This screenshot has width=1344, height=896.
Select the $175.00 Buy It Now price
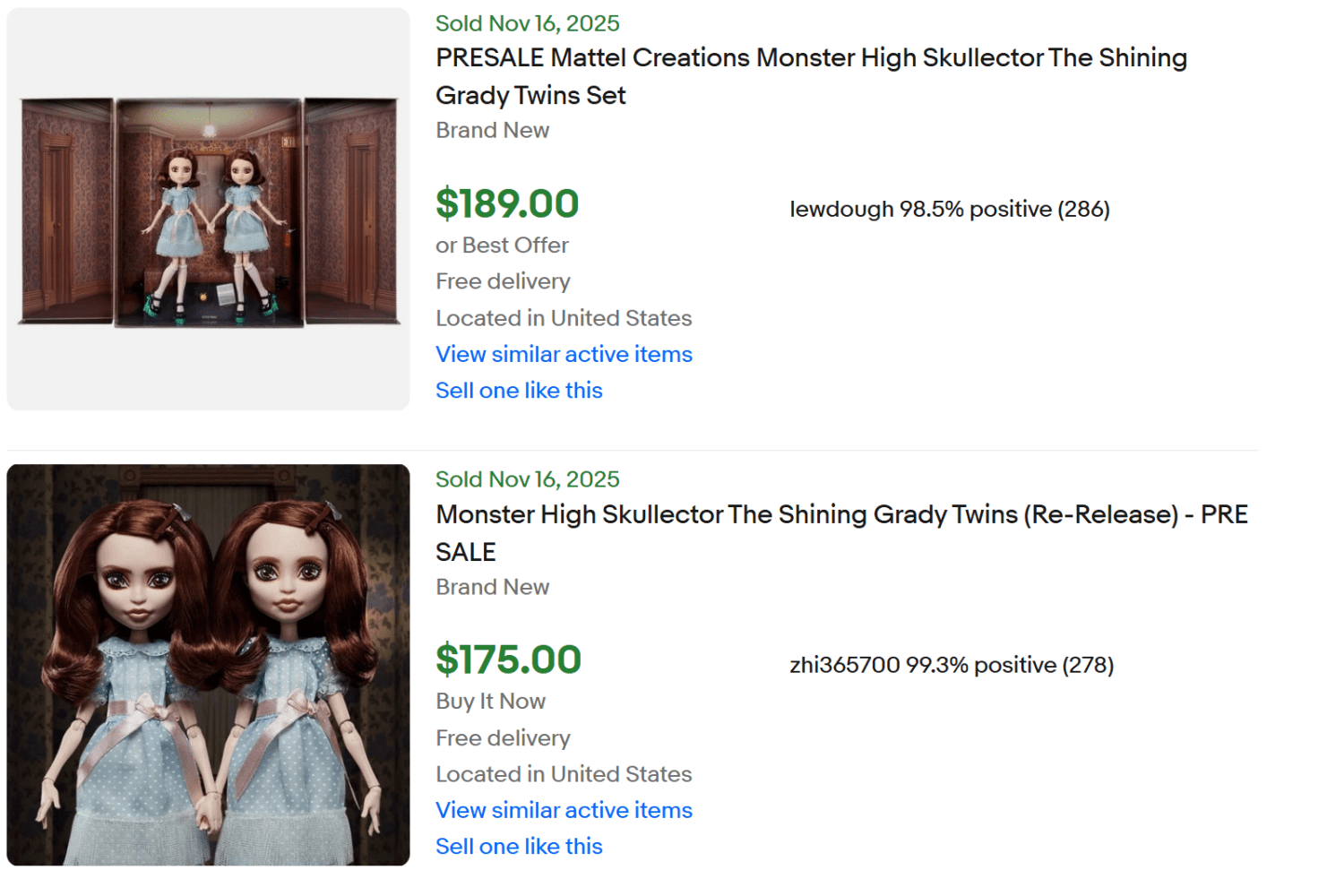(x=506, y=660)
